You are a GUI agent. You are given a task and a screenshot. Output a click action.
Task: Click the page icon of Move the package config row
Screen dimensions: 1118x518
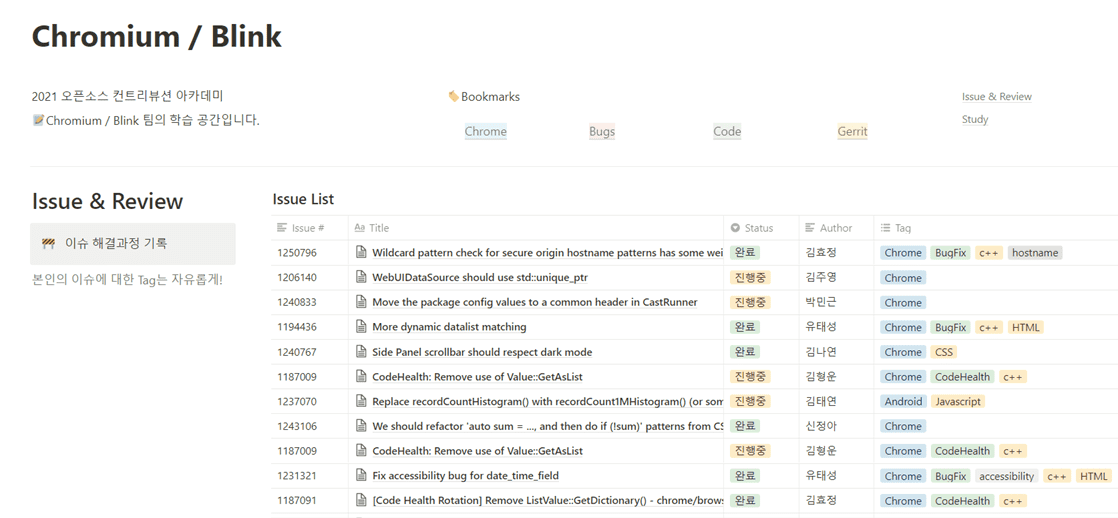361,302
